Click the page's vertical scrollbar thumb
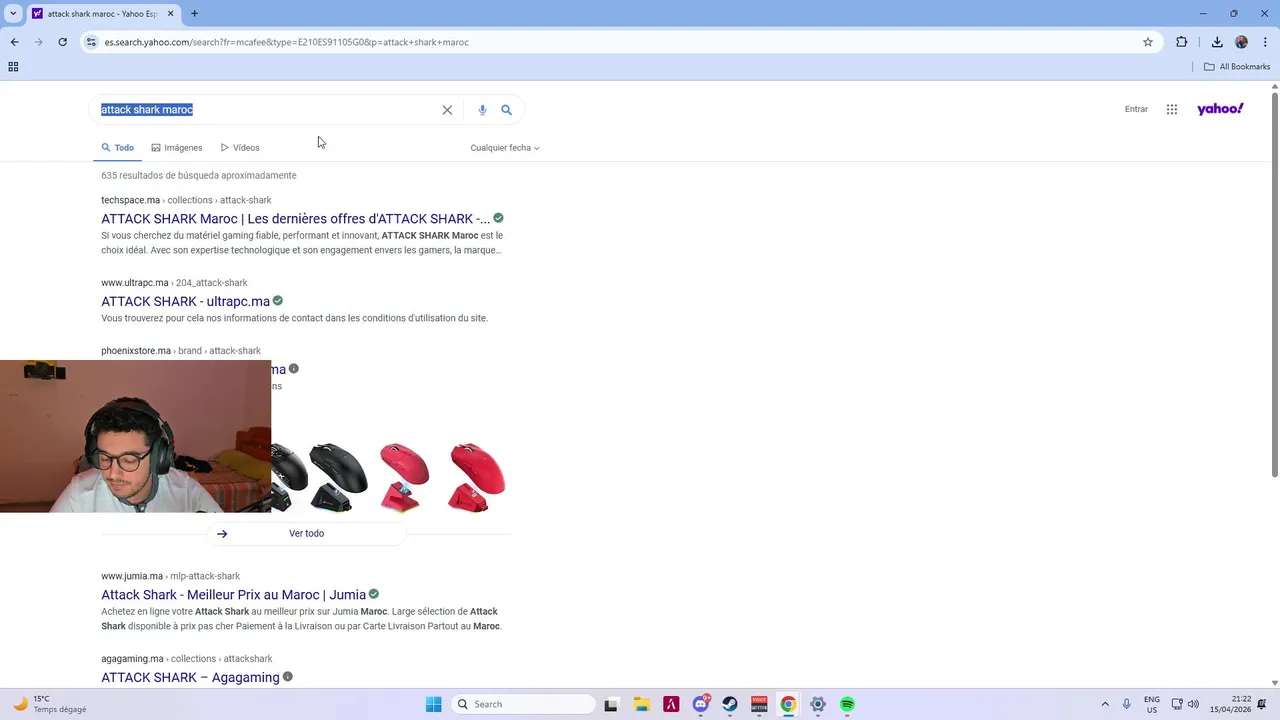Screen dimensions: 1280x720 pos(1274,285)
